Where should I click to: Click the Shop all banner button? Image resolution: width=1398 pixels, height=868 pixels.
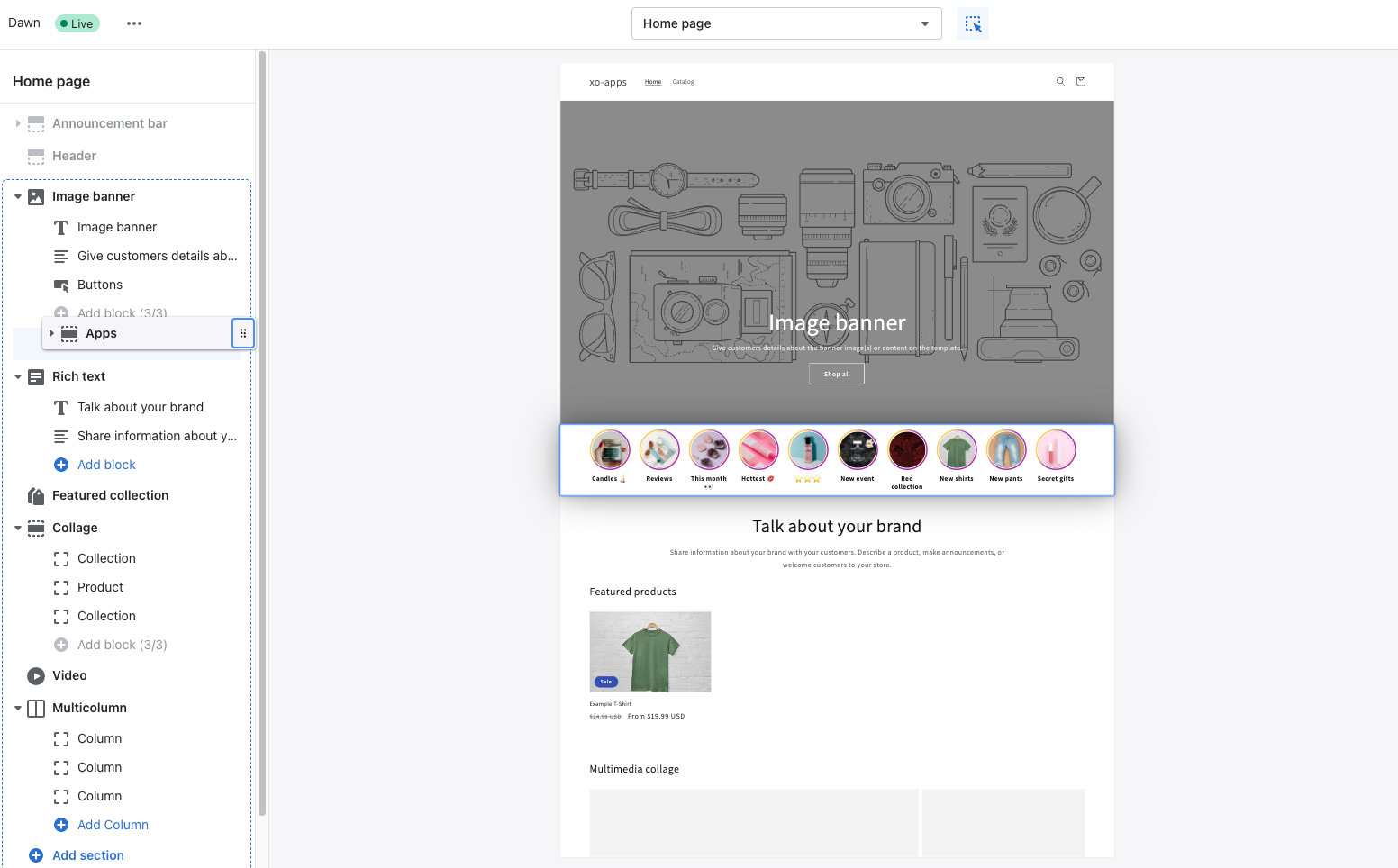click(837, 374)
